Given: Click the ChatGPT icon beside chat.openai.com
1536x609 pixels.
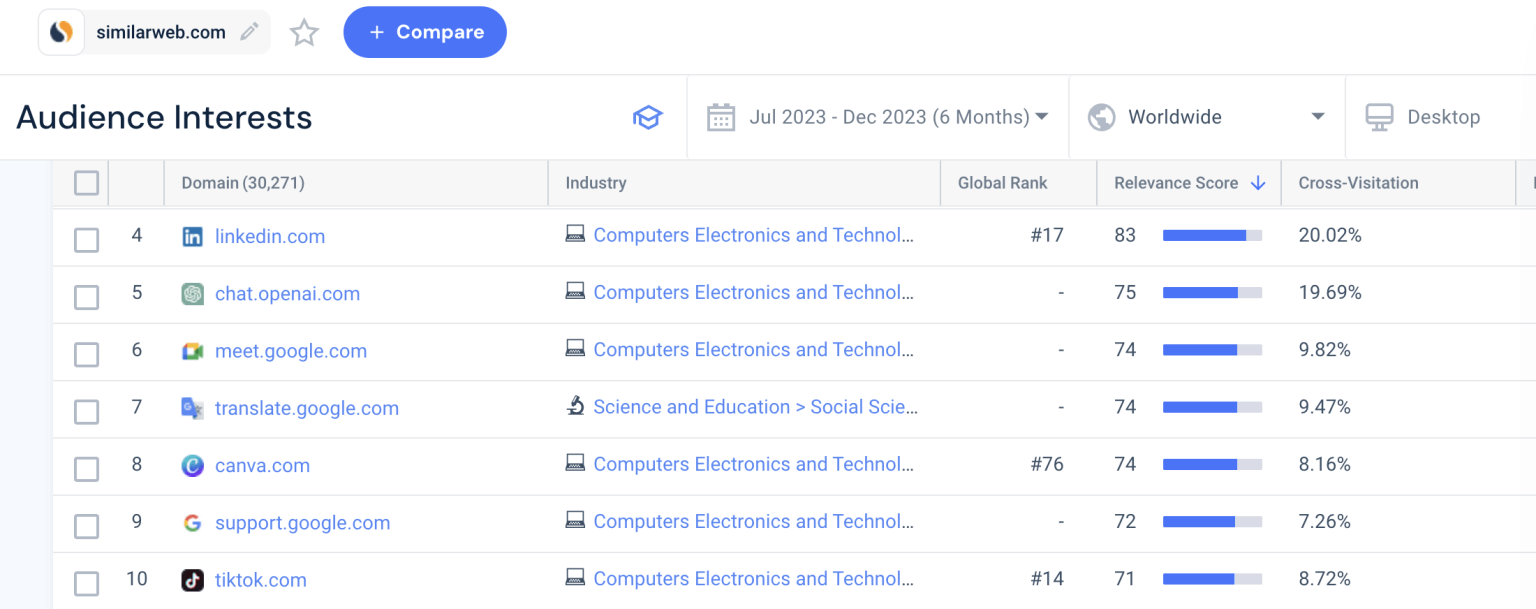Looking at the screenshot, I should [192, 293].
